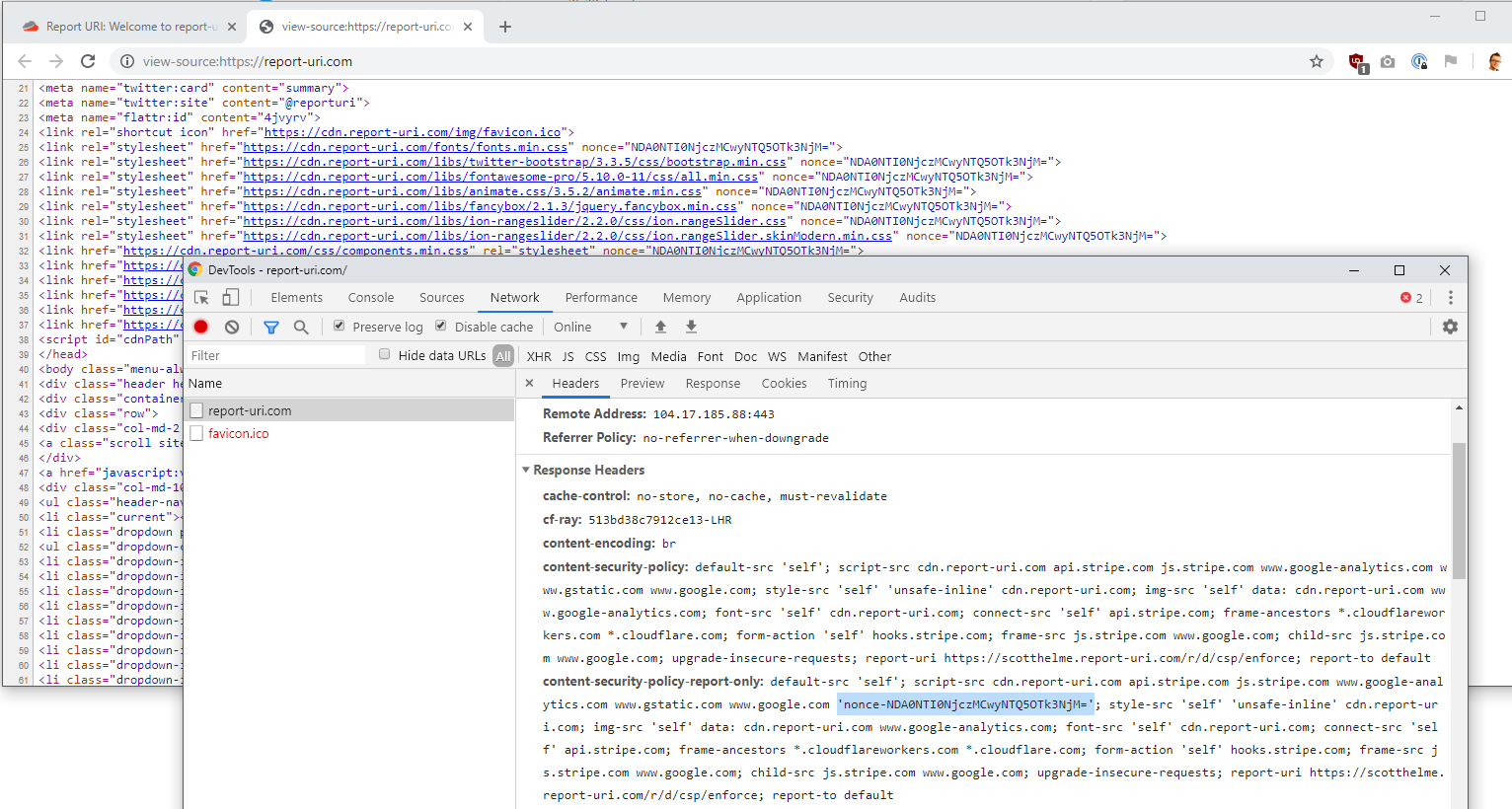Screen dimensions: 1512x809
Task: Filter requests by Img
Action: [x=629, y=356]
